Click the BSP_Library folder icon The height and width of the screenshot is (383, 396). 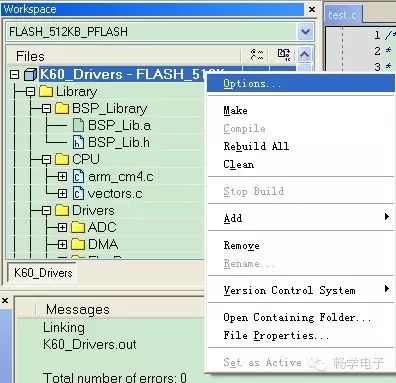coord(62,108)
